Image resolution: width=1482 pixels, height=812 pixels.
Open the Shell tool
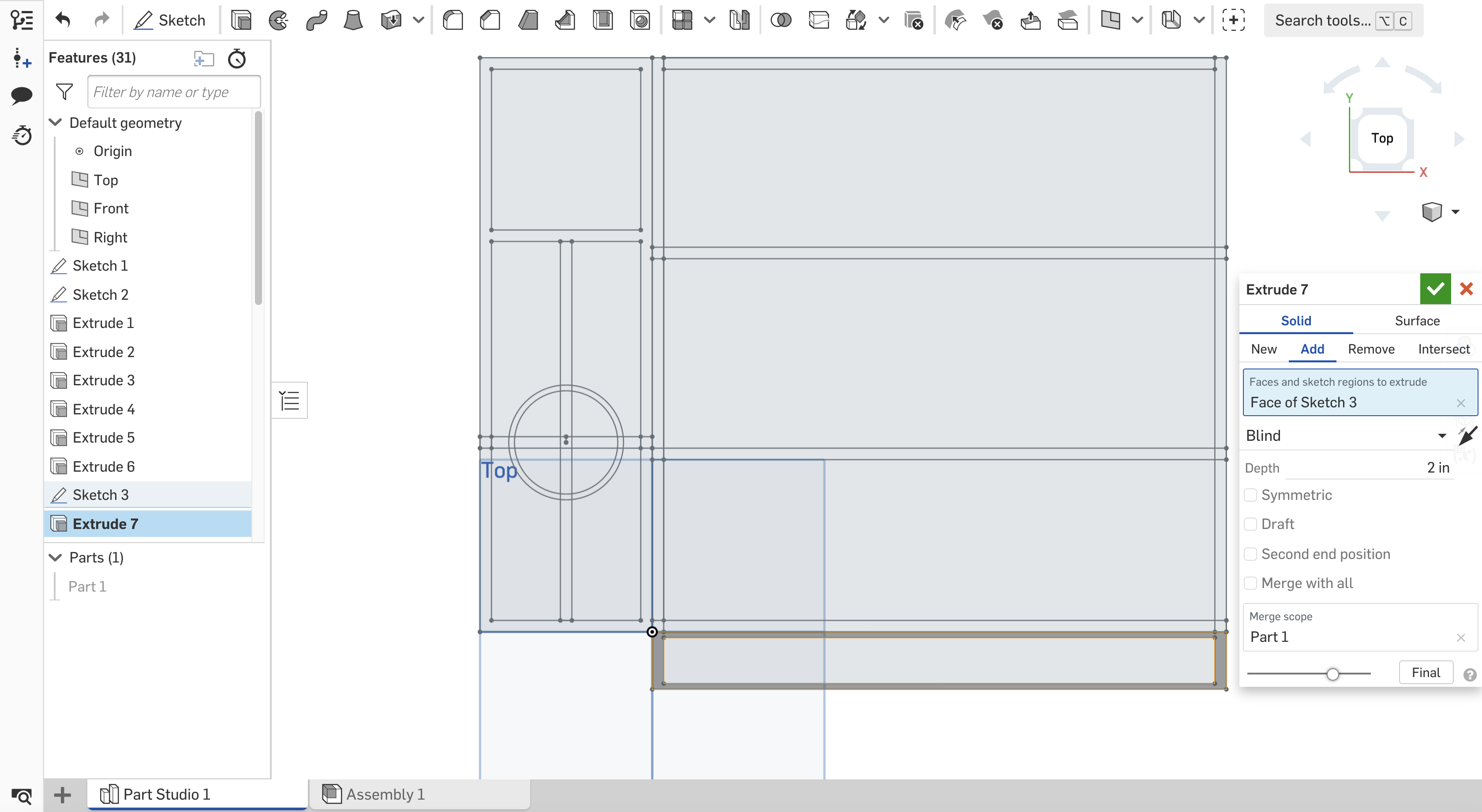tap(602, 19)
